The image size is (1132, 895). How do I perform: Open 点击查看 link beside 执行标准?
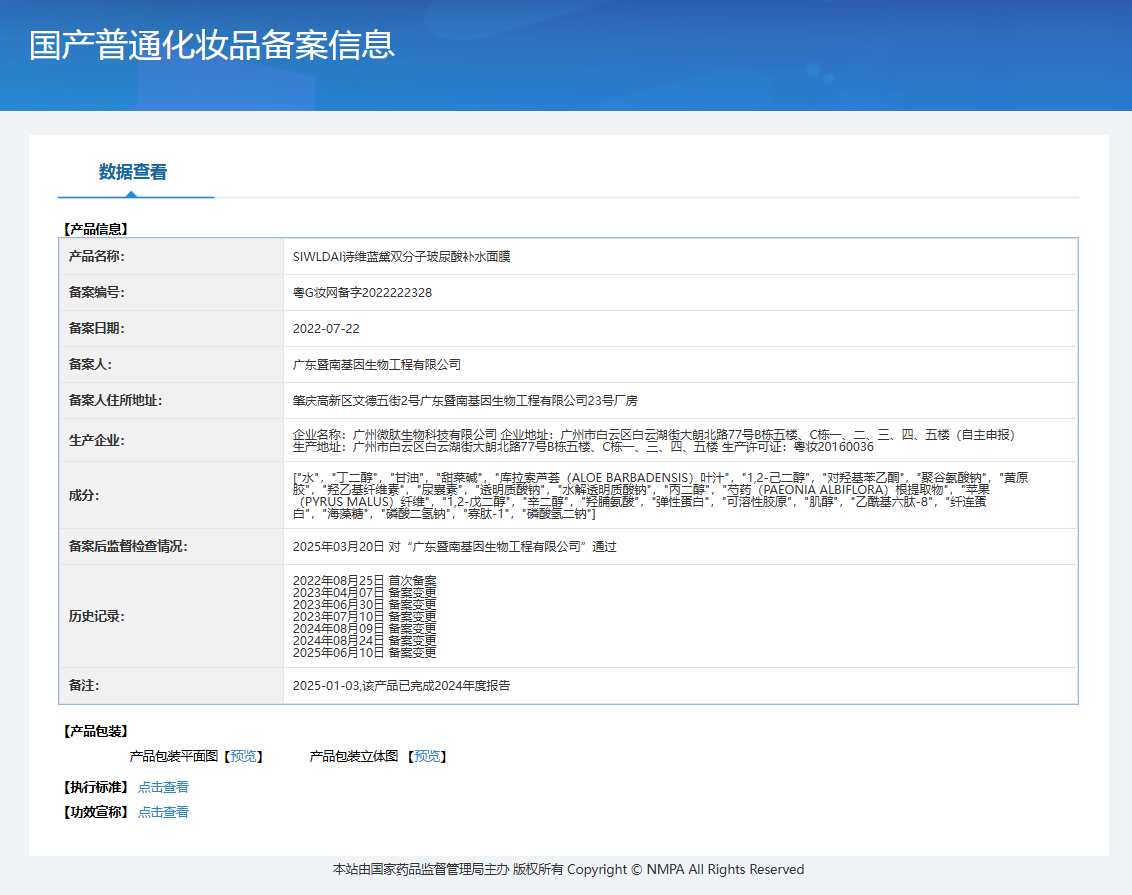pyautogui.click(x=163, y=787)
